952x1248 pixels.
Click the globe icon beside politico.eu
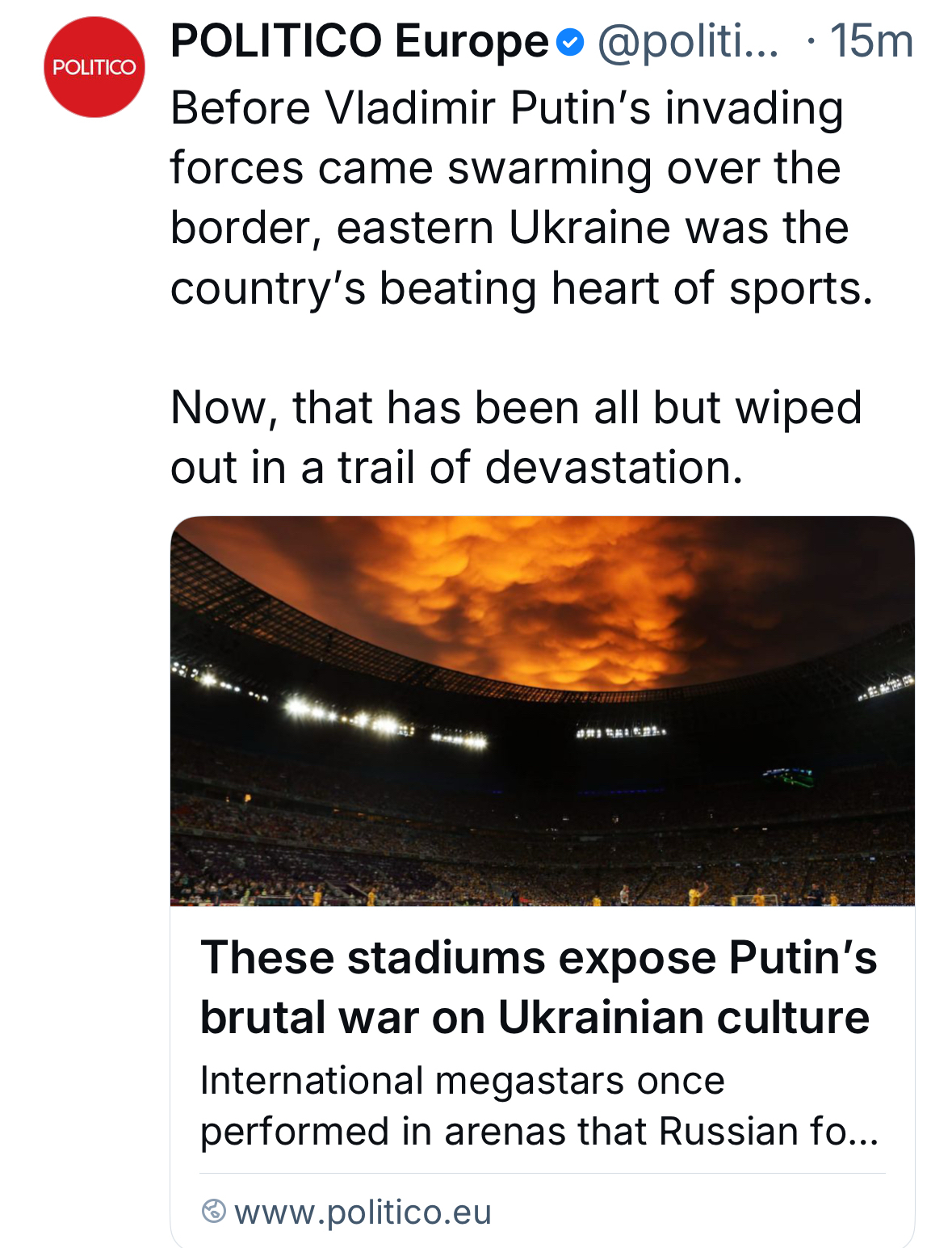[213, 1211]
